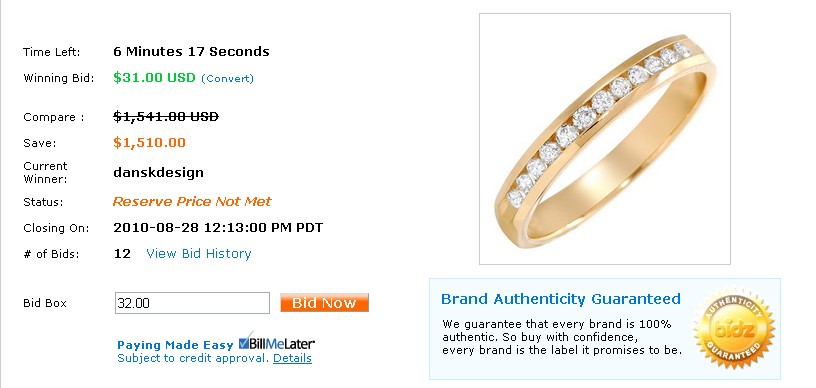Click the Bid Box amount field
The width and height of the screenshot is (816, 388).
pos(192,303)
